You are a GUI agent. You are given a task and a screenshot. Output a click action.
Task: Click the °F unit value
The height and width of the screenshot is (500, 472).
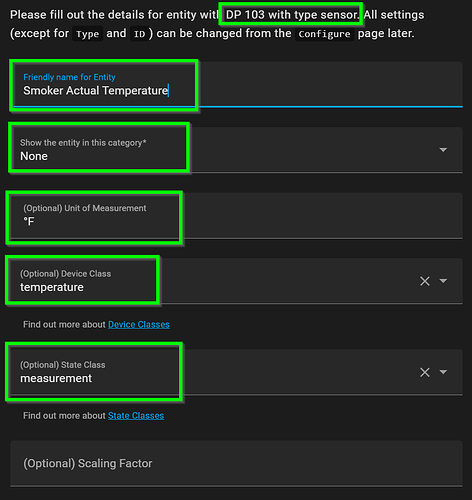coord(29,222)
